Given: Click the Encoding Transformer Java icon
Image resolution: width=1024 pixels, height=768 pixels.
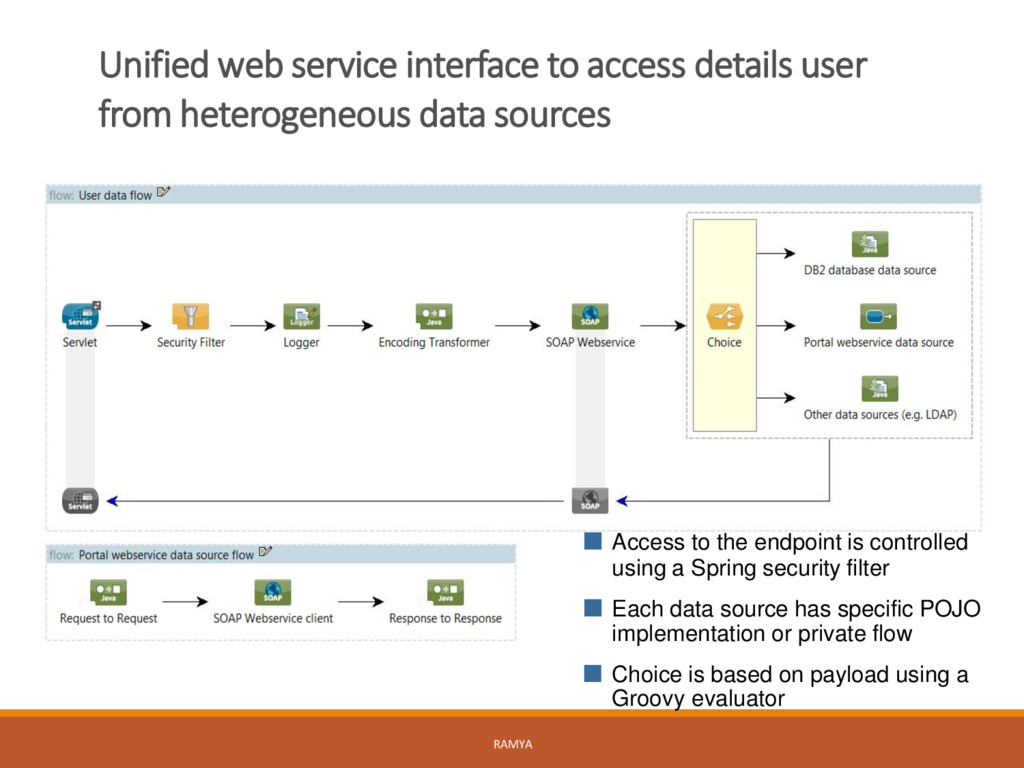Looking at the screenshot, I should click(434, 316).
